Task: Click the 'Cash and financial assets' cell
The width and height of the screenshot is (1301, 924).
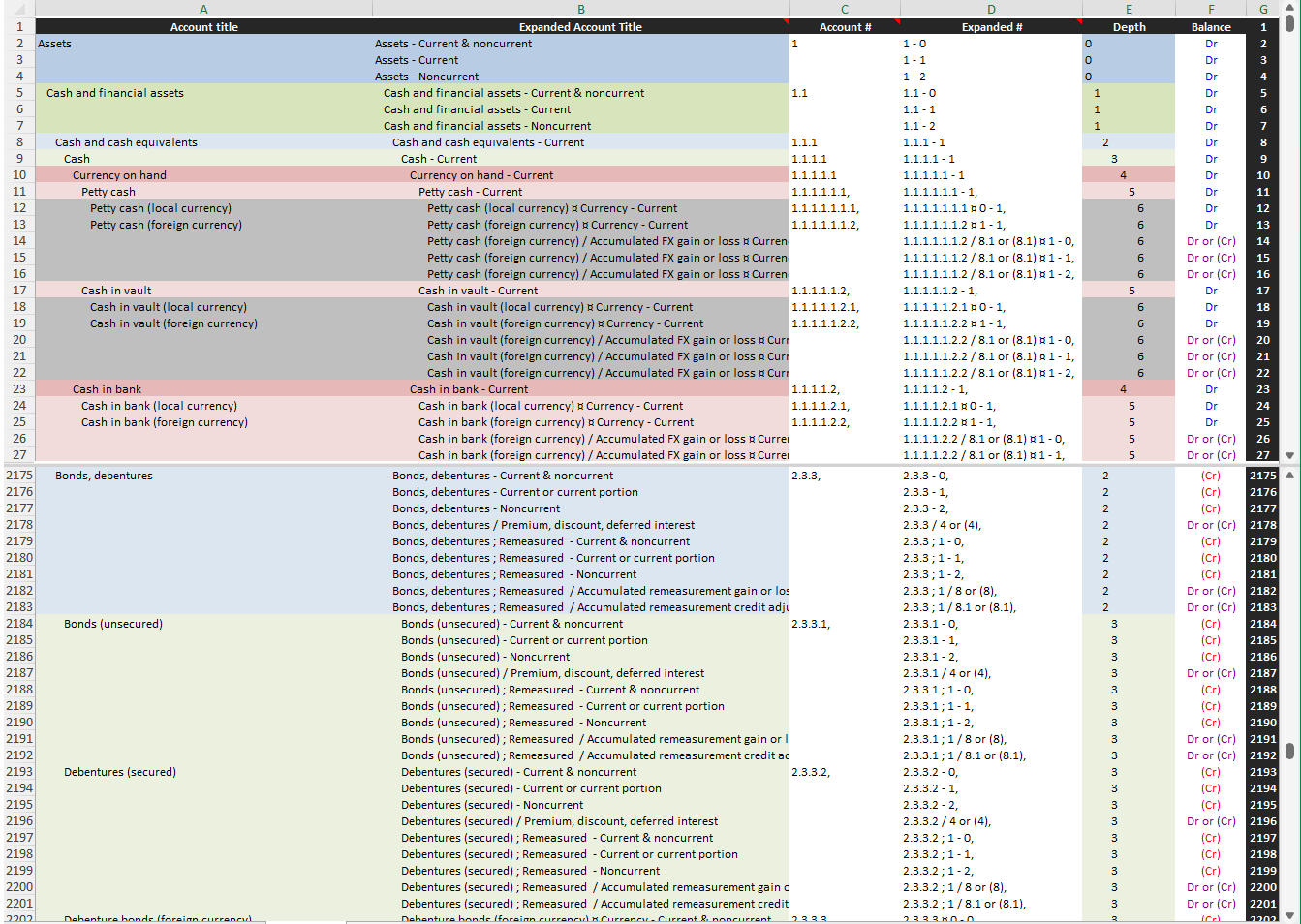Action: click(x=114, y=93)
